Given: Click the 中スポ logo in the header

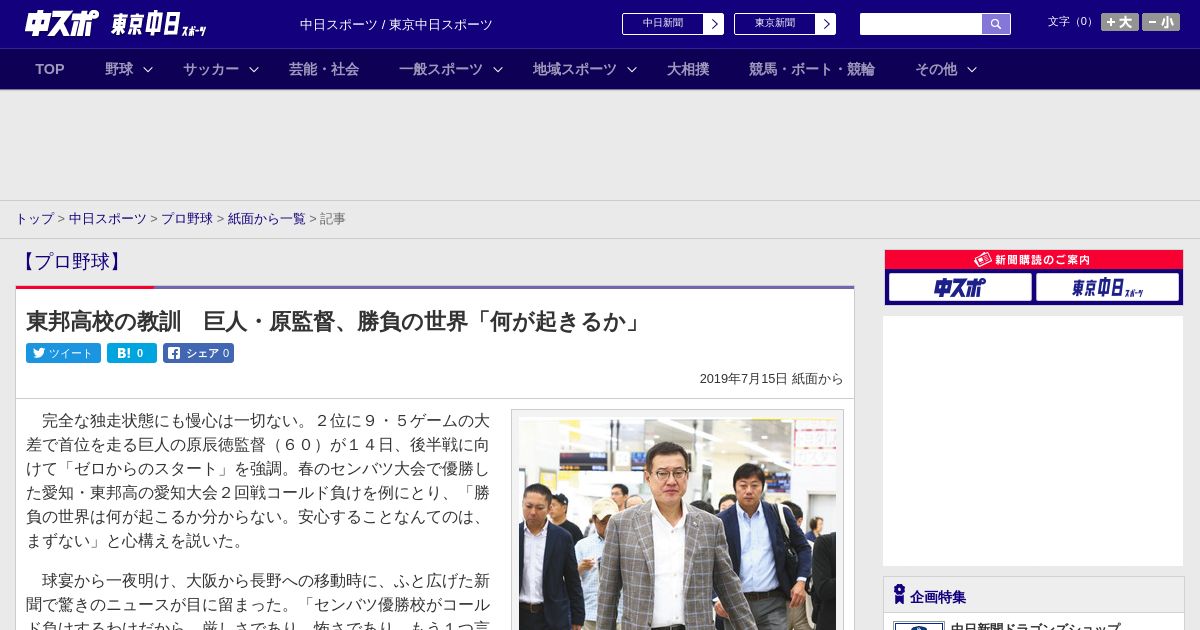Looking at the screenshot, I should tap(61, 24).
